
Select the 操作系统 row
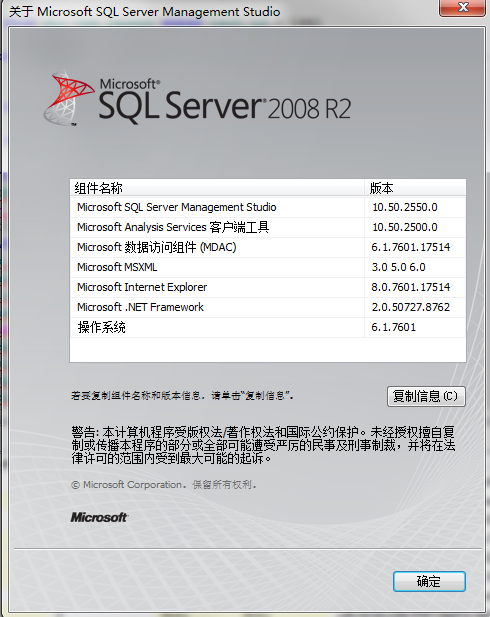click(x=268, y=327)
